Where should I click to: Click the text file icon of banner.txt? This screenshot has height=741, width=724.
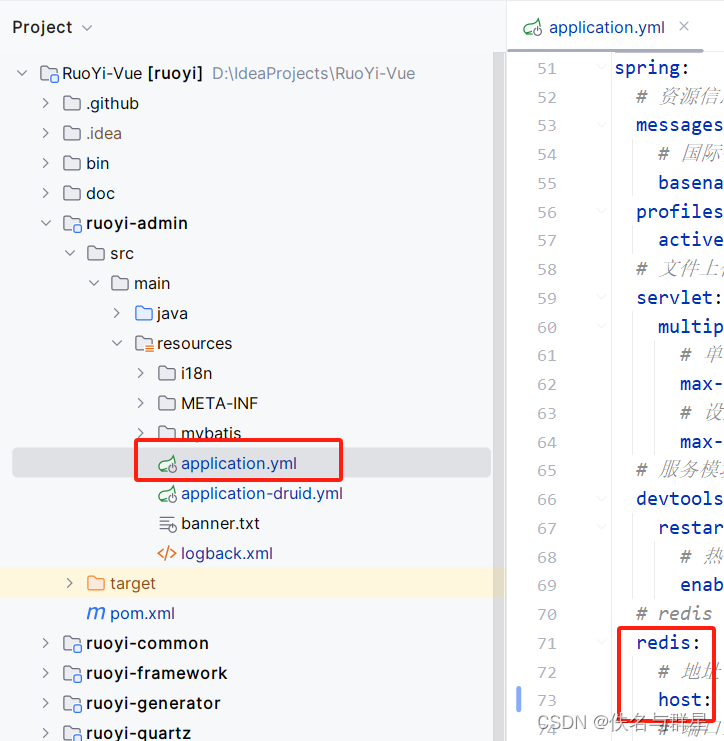pyautogui.click(x=167, y=524)
